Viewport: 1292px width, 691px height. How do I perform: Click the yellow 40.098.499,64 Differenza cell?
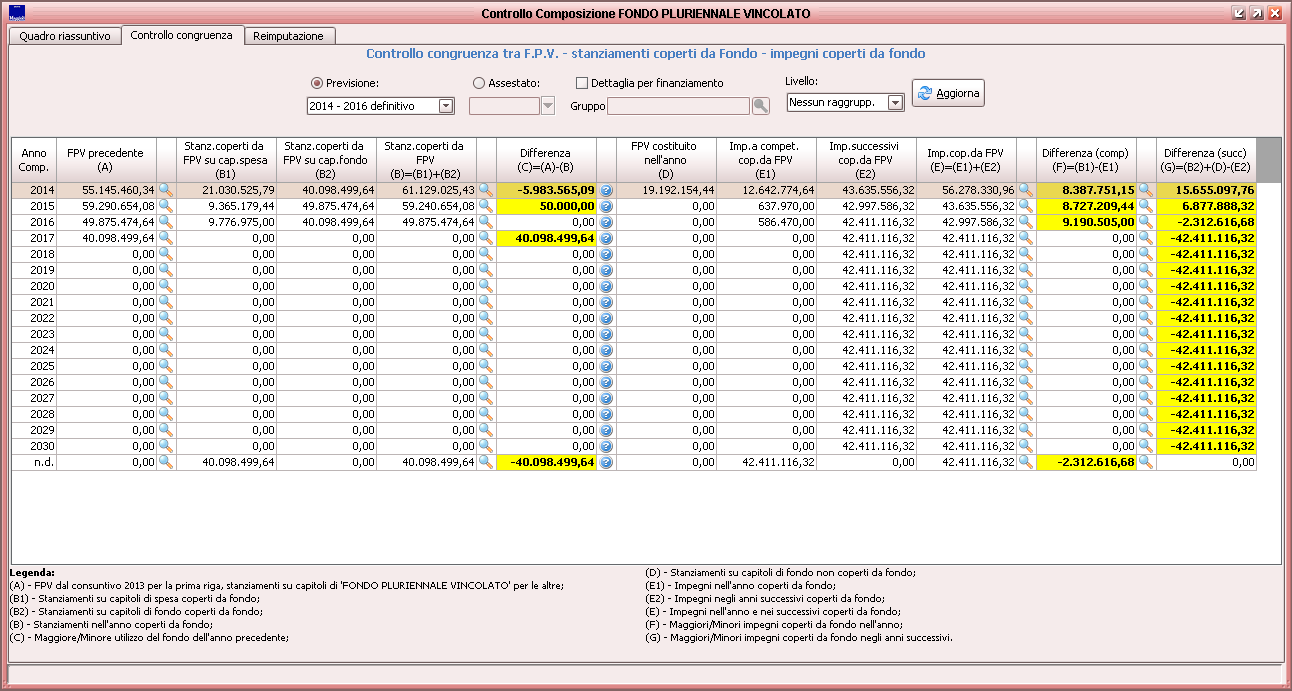pos(546,238)
